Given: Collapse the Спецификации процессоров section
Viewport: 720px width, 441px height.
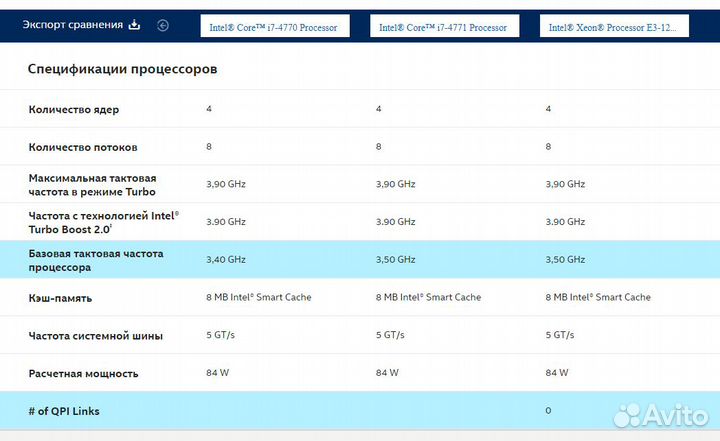Looking at the screenshot, I should [x=123, y=70].
